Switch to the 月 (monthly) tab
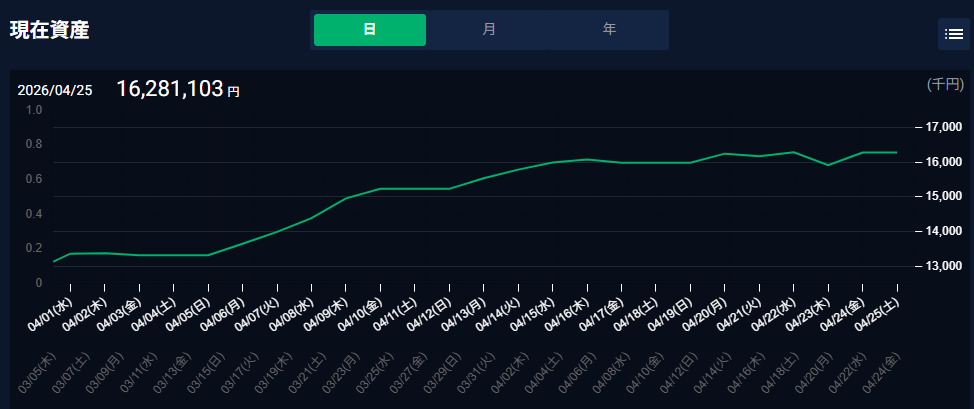The image size is (974, 409). (489, 30)
